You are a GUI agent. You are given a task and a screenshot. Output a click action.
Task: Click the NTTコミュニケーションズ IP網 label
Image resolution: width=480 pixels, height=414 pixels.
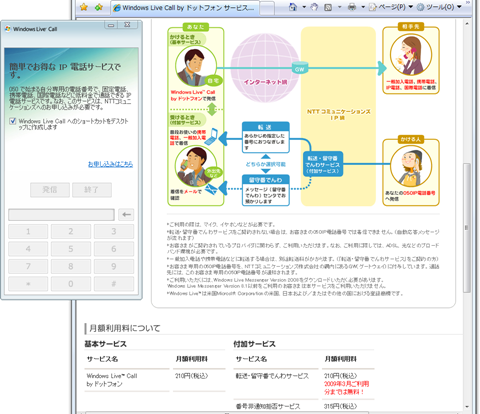(x=338, y=115)
